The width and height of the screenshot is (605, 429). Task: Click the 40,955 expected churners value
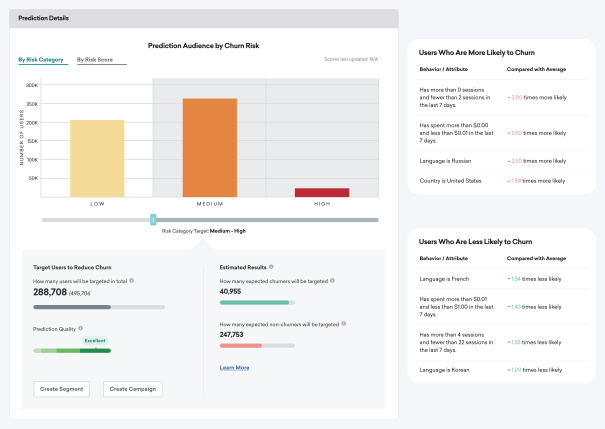(x=230, y=291)
